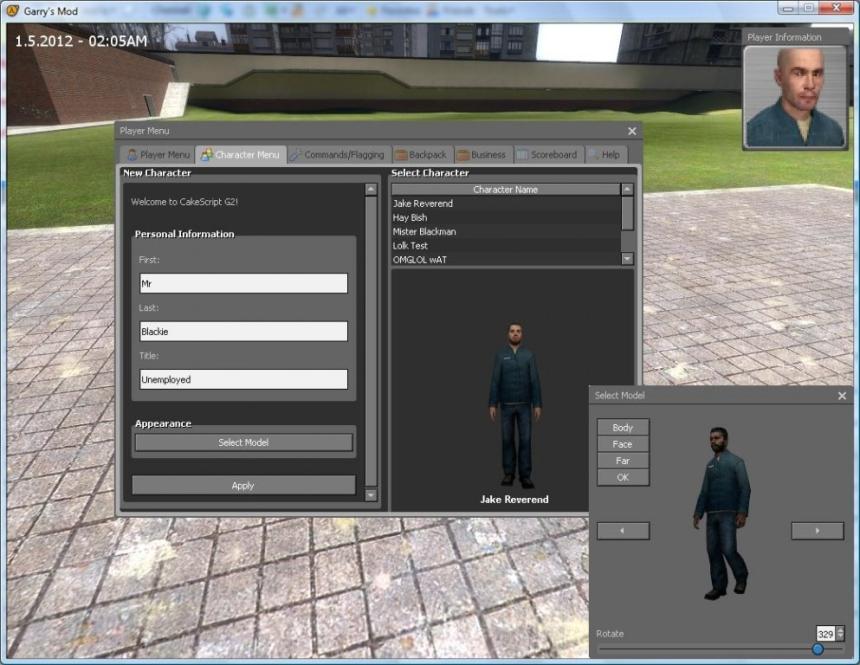Image resolution: width=860 pixels, height=665 pixels.
Task: Click the Body button in Select Model
Action: [x=623, y=427]
